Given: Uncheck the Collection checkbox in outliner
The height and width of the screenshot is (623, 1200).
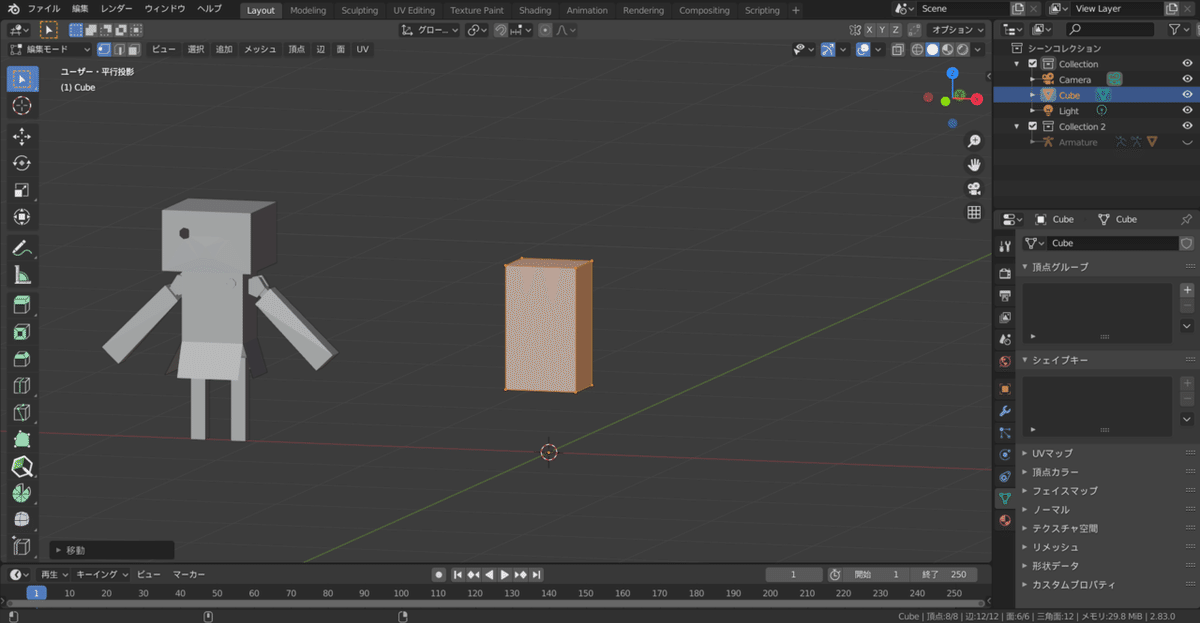Looking at the screenshot, I should pyautogui.click(x=1032, y=64).
